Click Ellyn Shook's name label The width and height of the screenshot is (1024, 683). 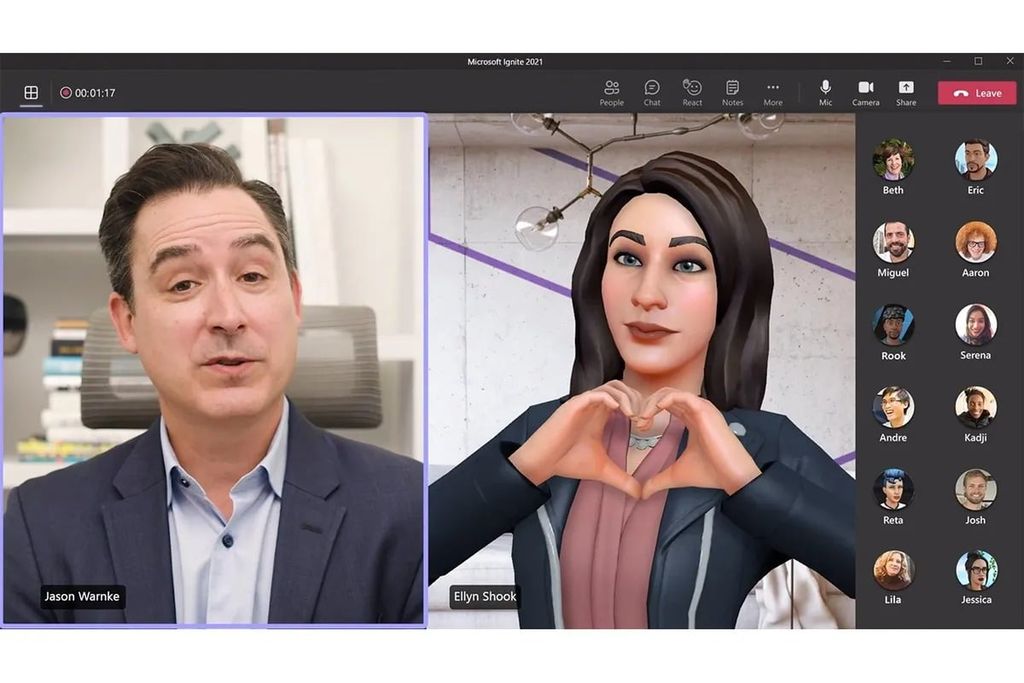pos(485,596)
